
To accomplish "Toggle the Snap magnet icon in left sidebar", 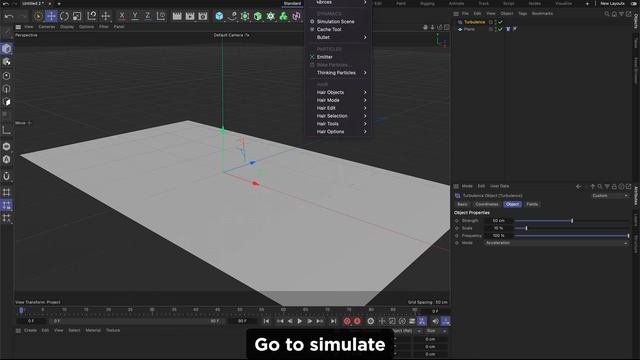I will click(7, 176).
